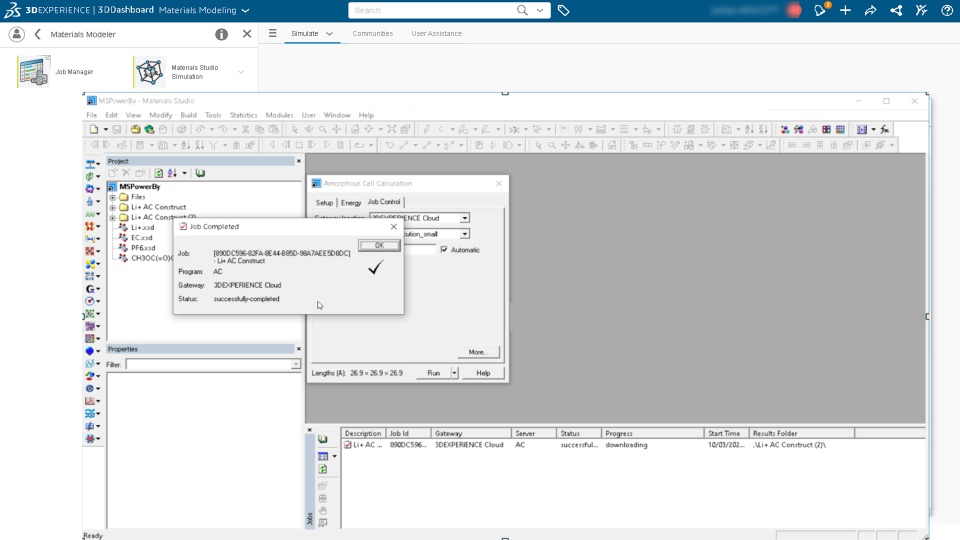Viewport: 960px width, 540px height.
Task: Expand chevron beside Materials Studio Simulation
Action: point(241,72)
